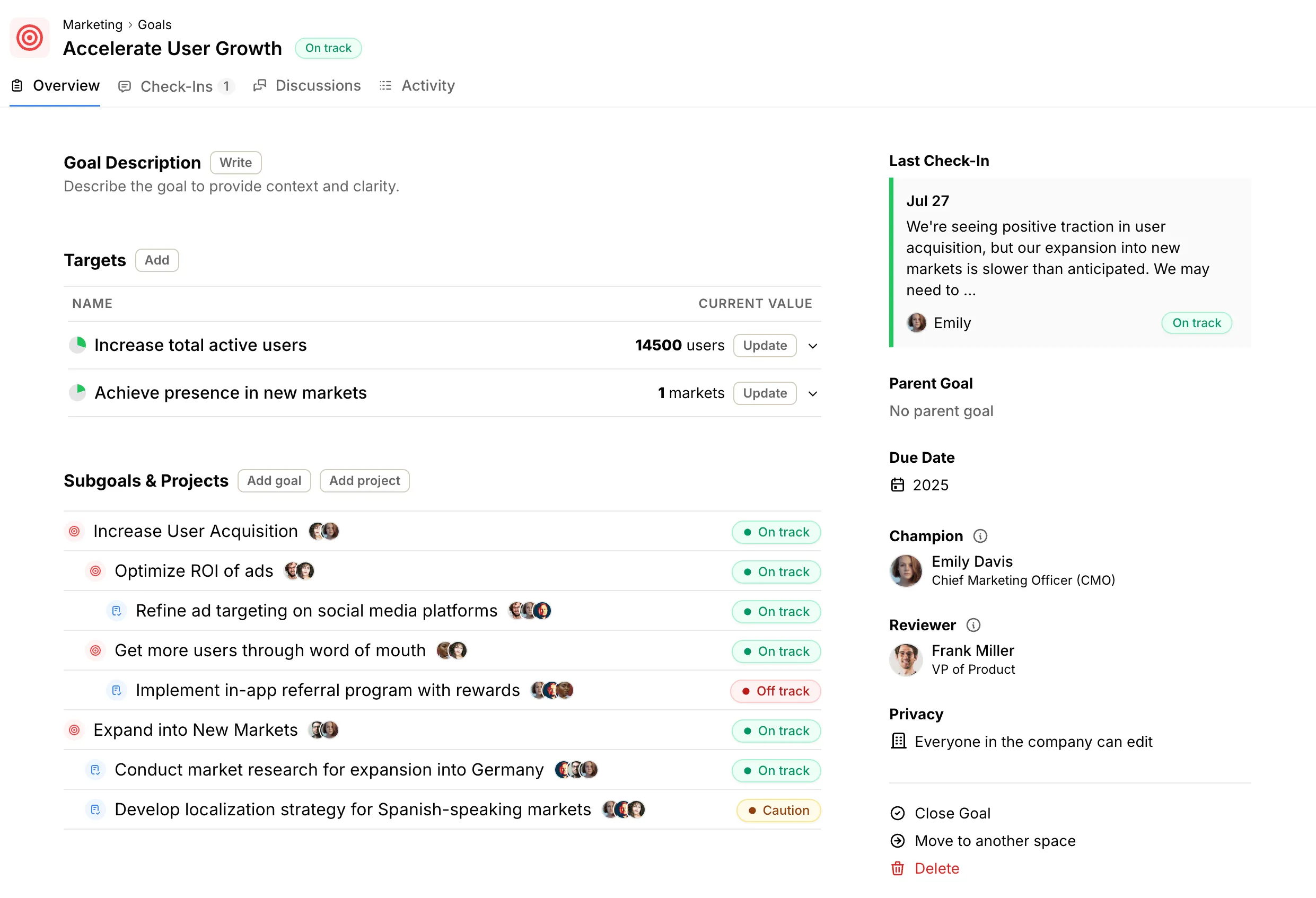Click the Caution badge on localization strategy

click(777, 809)
